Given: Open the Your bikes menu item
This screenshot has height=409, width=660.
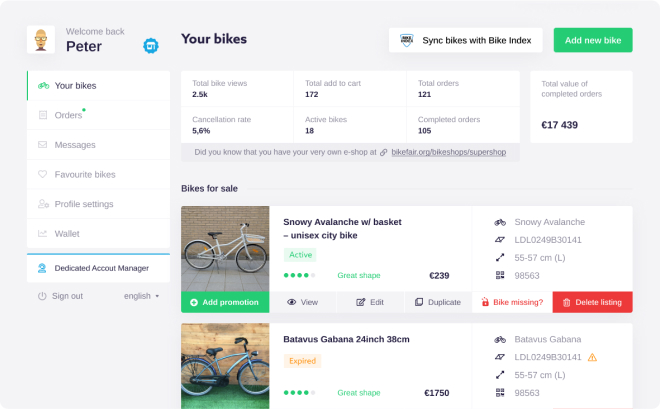Looking at the screenshot, I should point(76,86).
